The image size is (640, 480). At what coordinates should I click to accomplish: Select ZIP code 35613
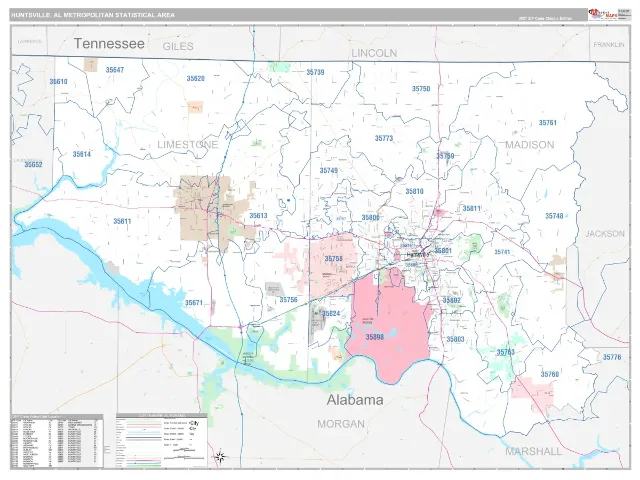258,216
